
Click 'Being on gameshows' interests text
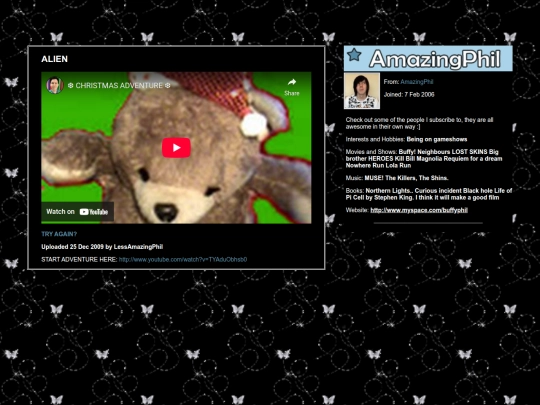coord(437,139)
